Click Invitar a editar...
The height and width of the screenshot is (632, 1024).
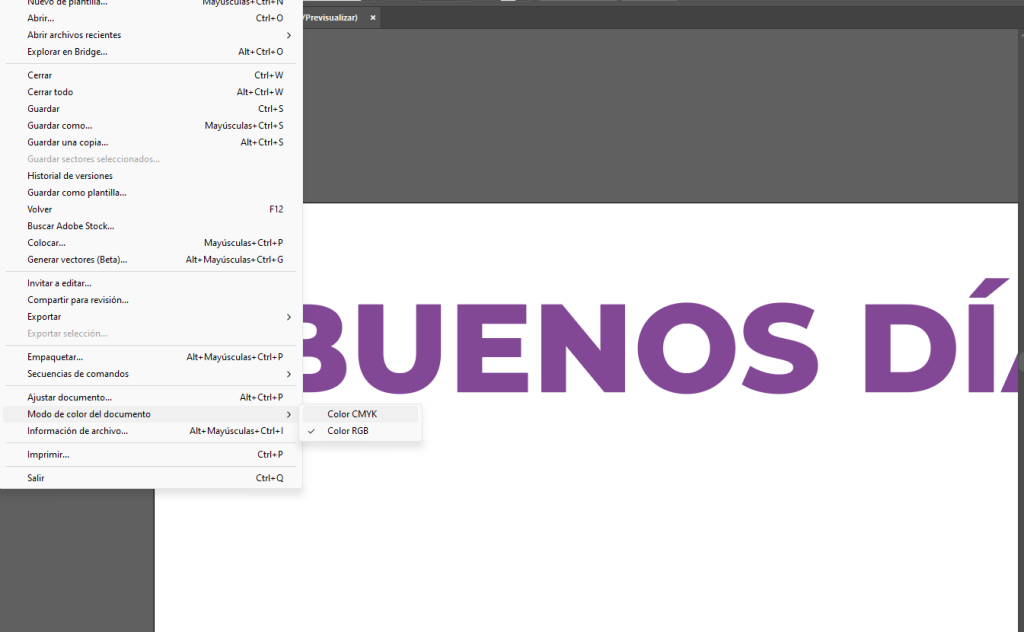[x=151, y=283]
